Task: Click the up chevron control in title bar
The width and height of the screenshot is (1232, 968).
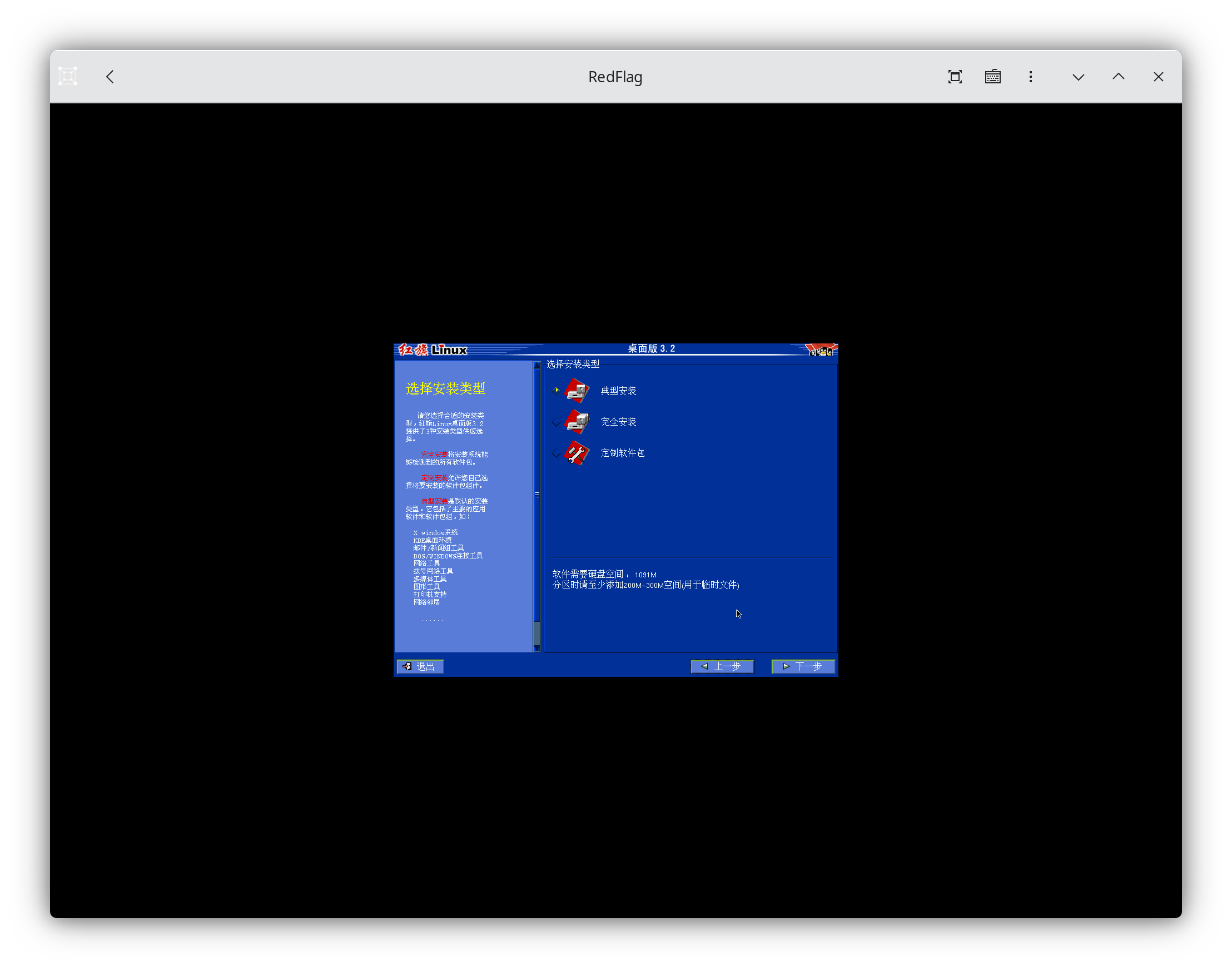Action: (1117, 77)
